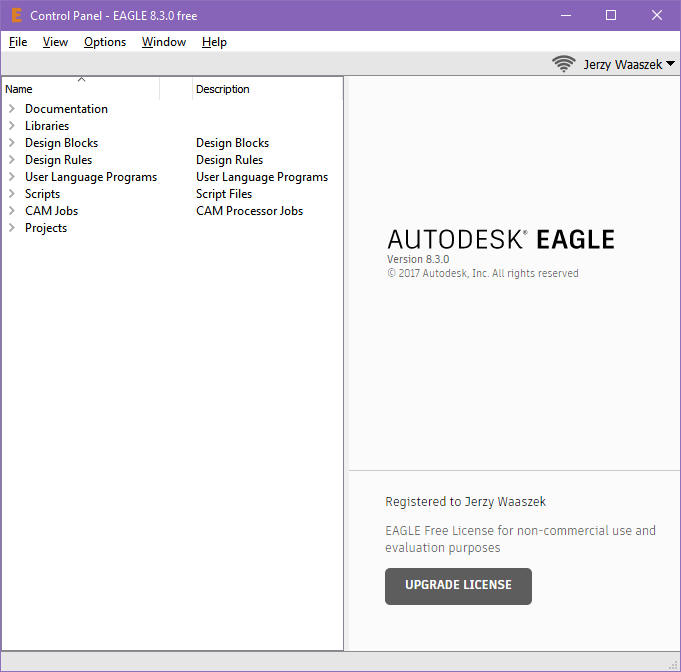Open the View menu
681x672 pixels.
[x=55, y=42]
